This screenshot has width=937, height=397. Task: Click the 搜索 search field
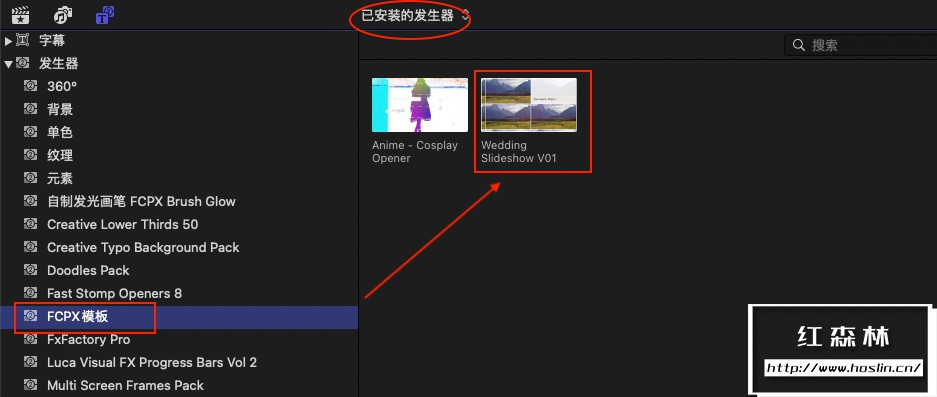tap(861, 45)
